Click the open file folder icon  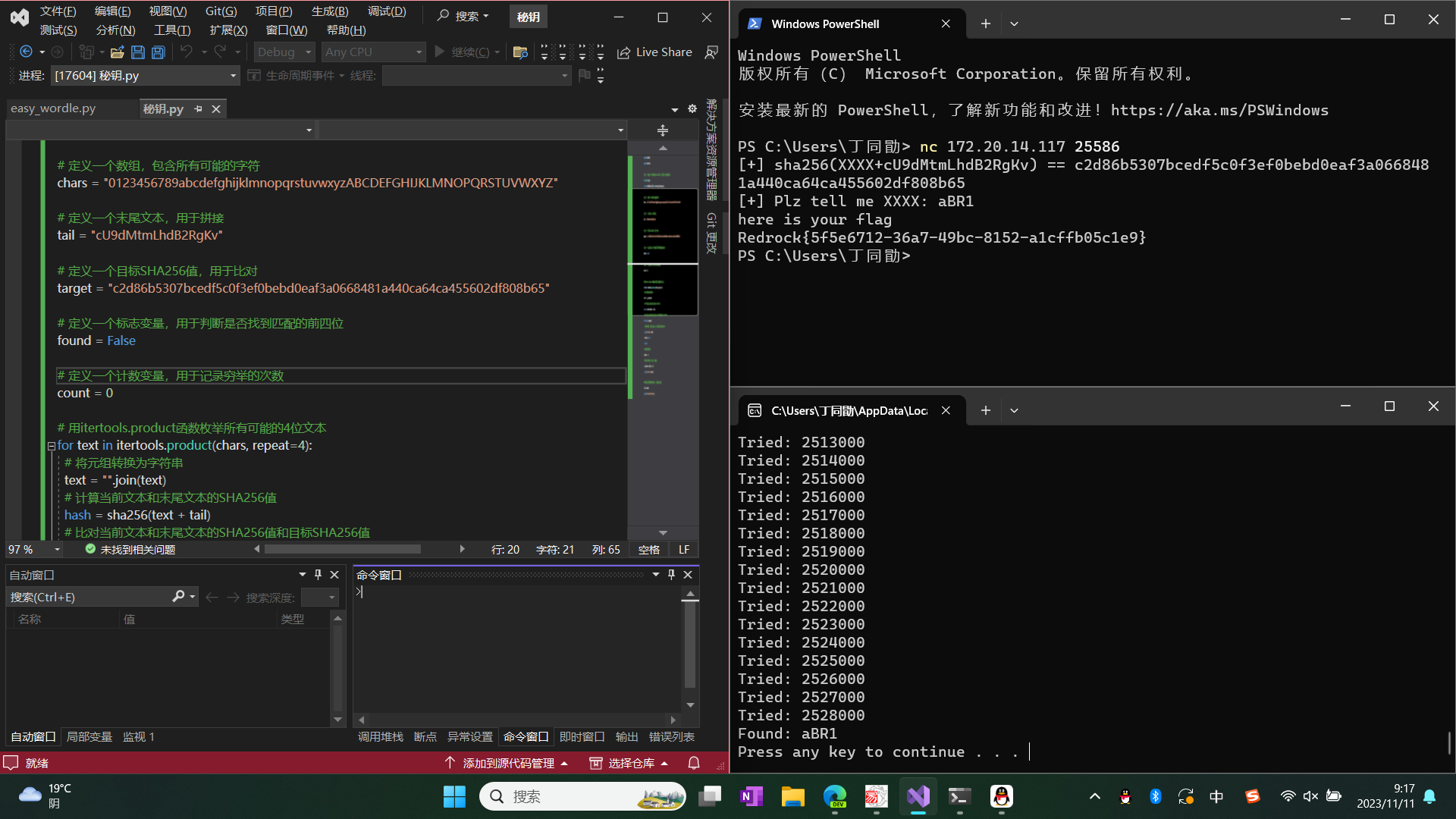(x=117, y=52)
